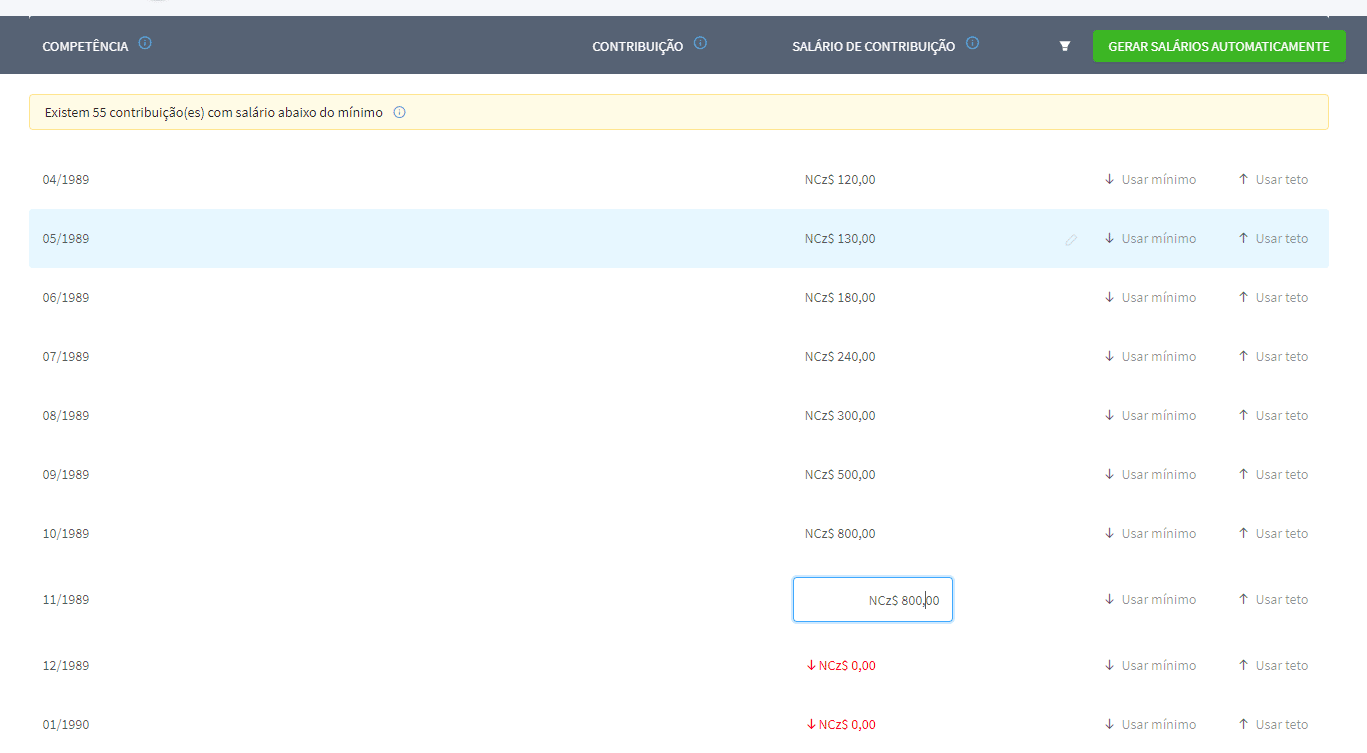Click Usar teto on the 08/1989 row
This screenshot has height=753, width=1367.
click(x=1273, y=416)
